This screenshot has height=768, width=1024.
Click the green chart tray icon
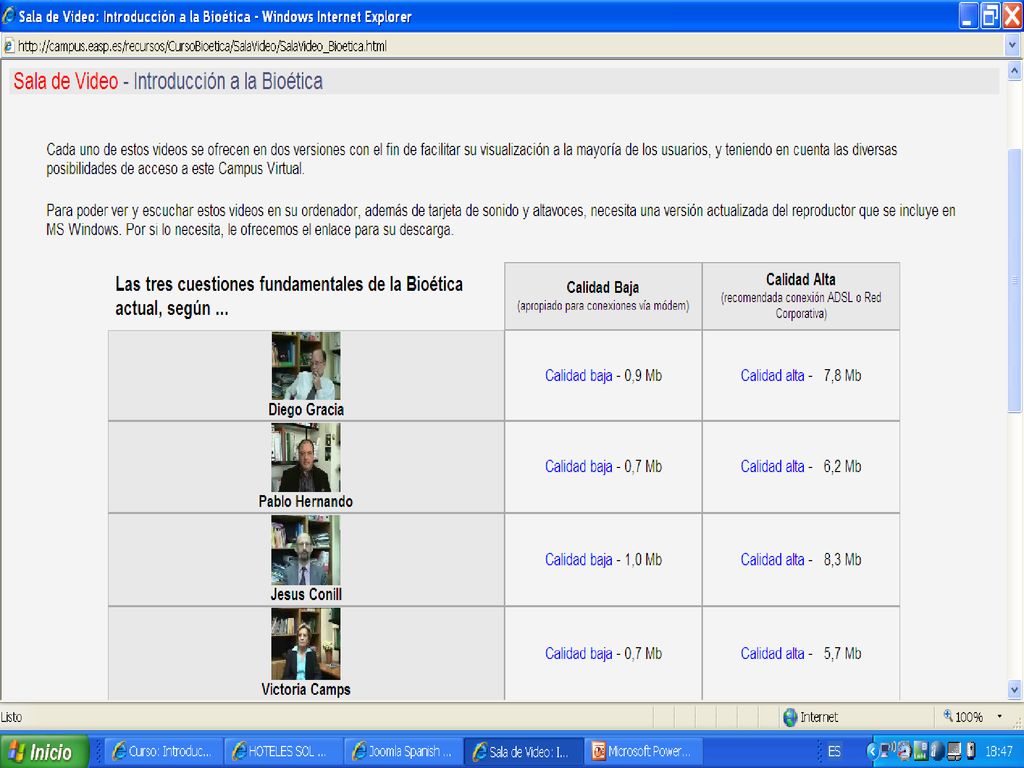click(921, 751)
